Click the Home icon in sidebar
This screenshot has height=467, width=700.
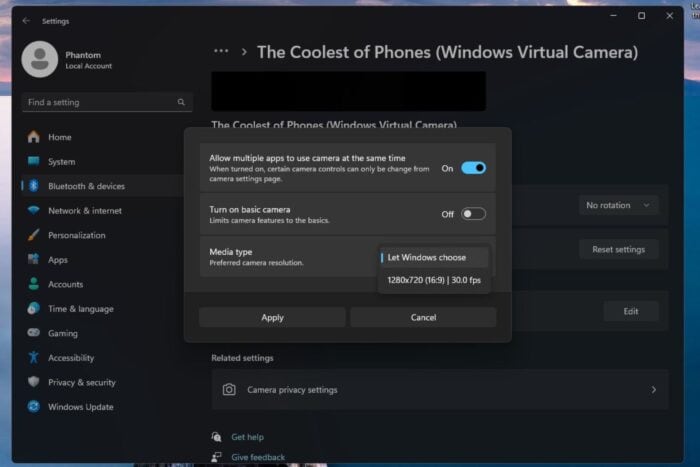[x=34, y=137]
